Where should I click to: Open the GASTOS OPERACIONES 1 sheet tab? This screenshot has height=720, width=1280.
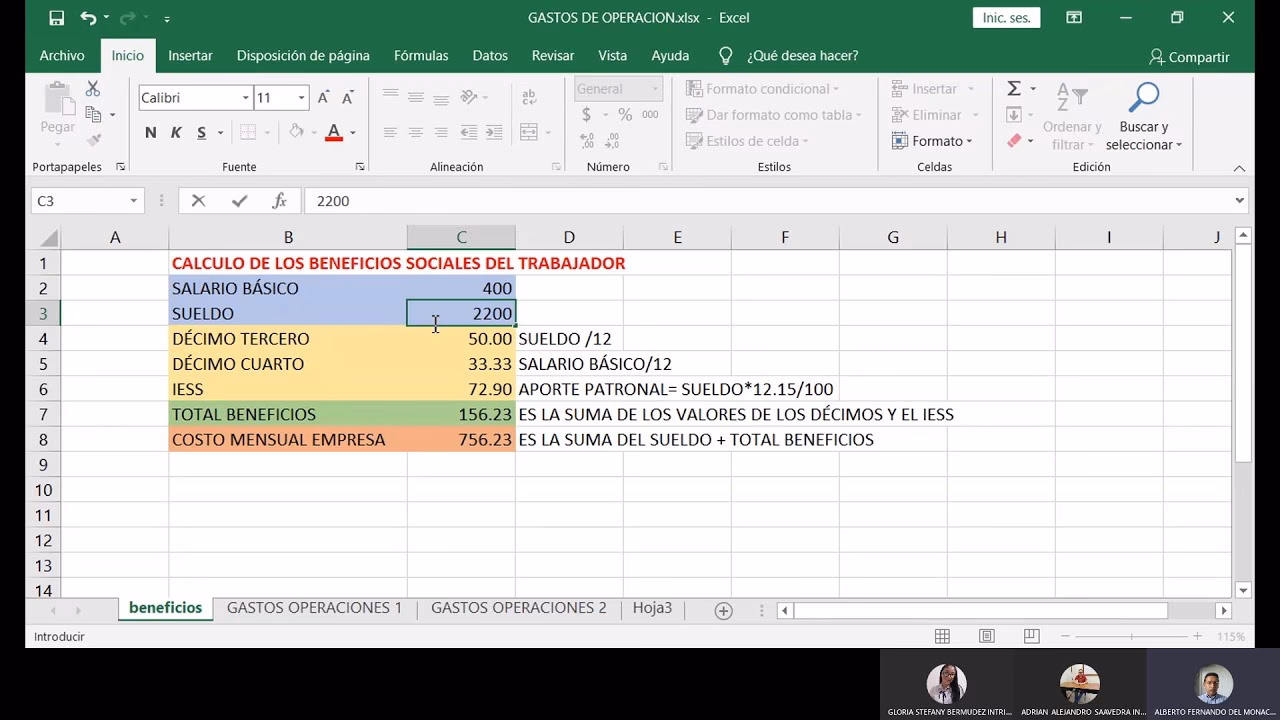[314, 608]
